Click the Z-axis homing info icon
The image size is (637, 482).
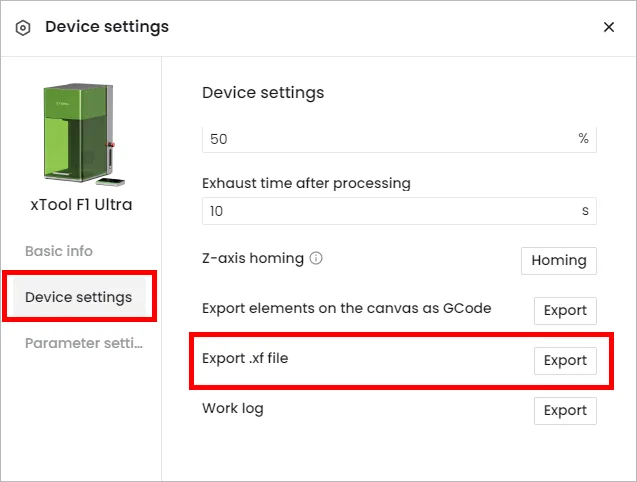click(316, 258)
